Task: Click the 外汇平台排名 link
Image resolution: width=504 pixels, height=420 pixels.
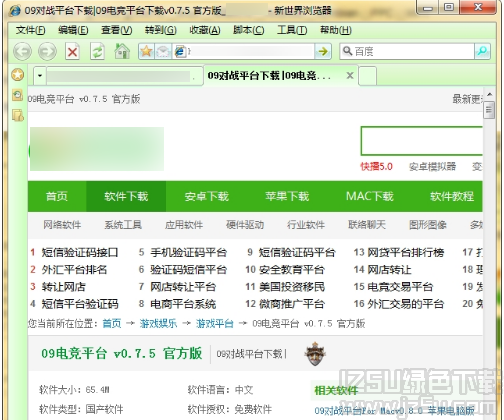Action: click(74, 269)
